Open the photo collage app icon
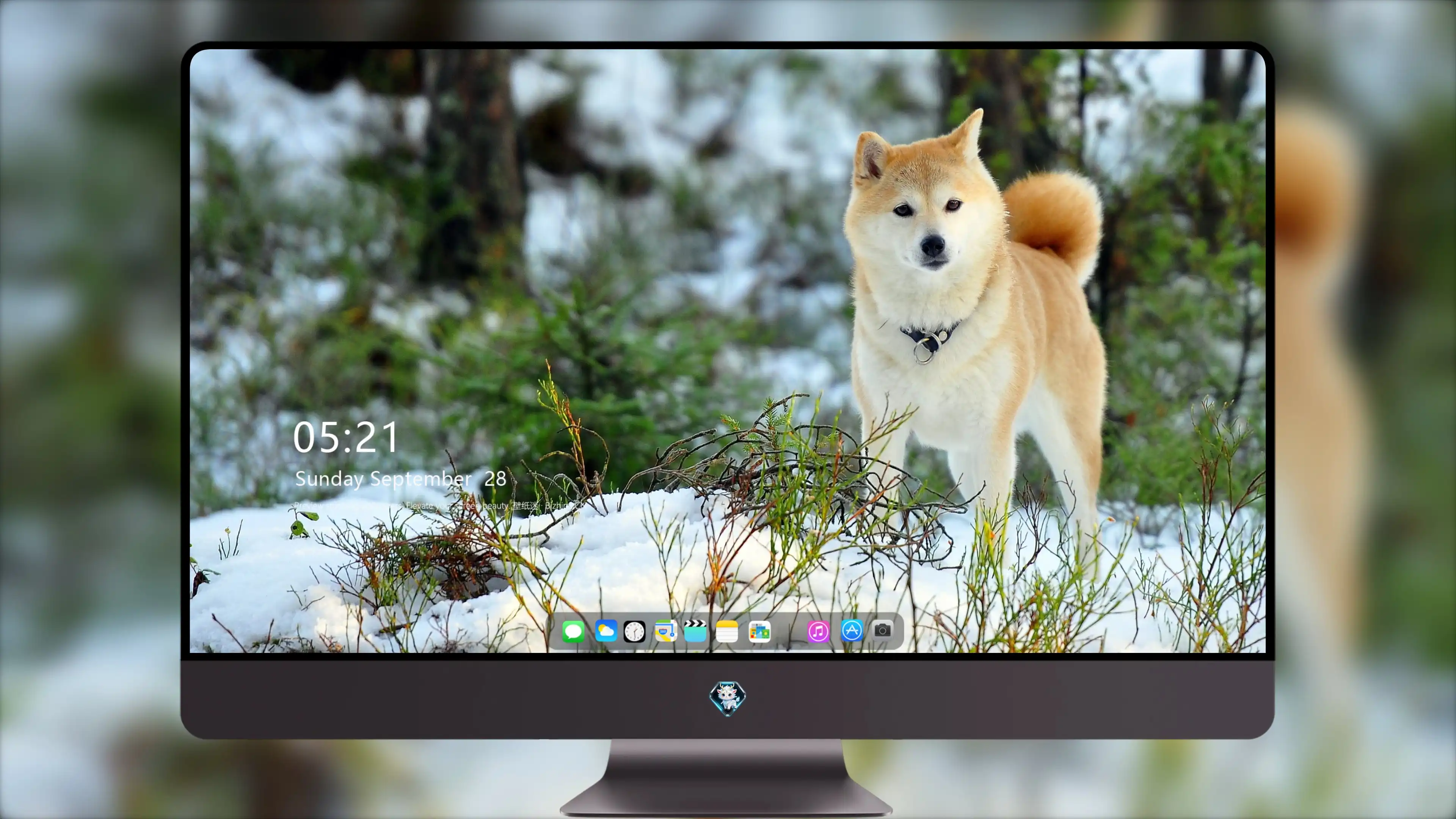 click(x=759, y=631)
